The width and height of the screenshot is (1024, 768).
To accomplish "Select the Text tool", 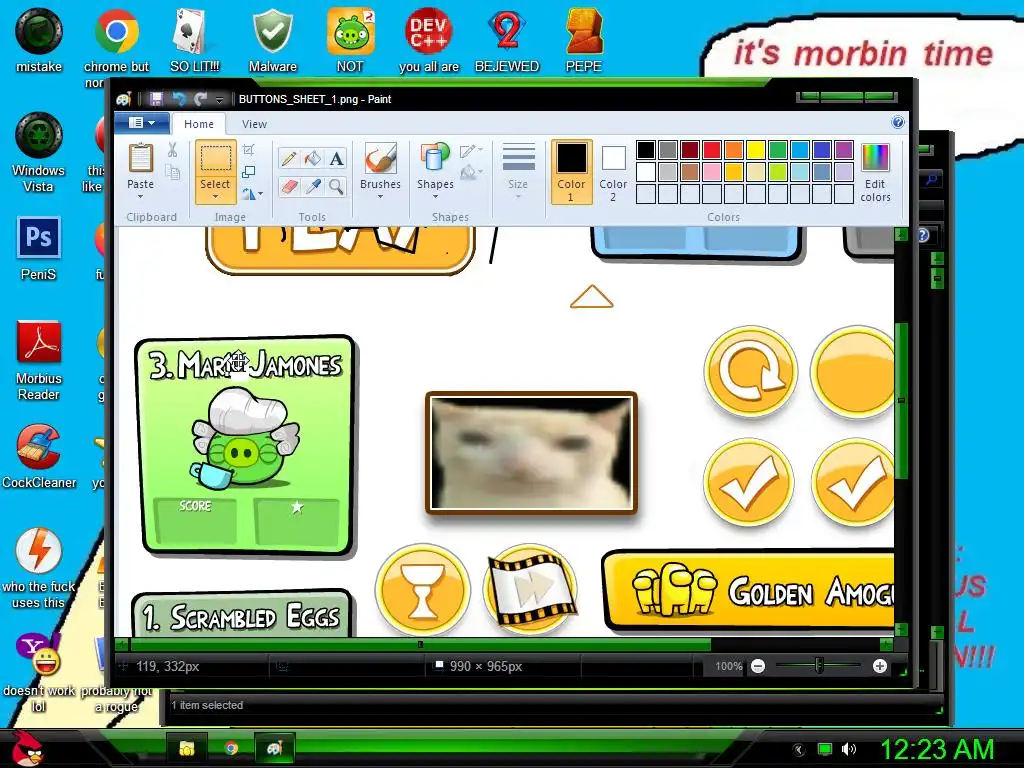I will pos(336,159).
